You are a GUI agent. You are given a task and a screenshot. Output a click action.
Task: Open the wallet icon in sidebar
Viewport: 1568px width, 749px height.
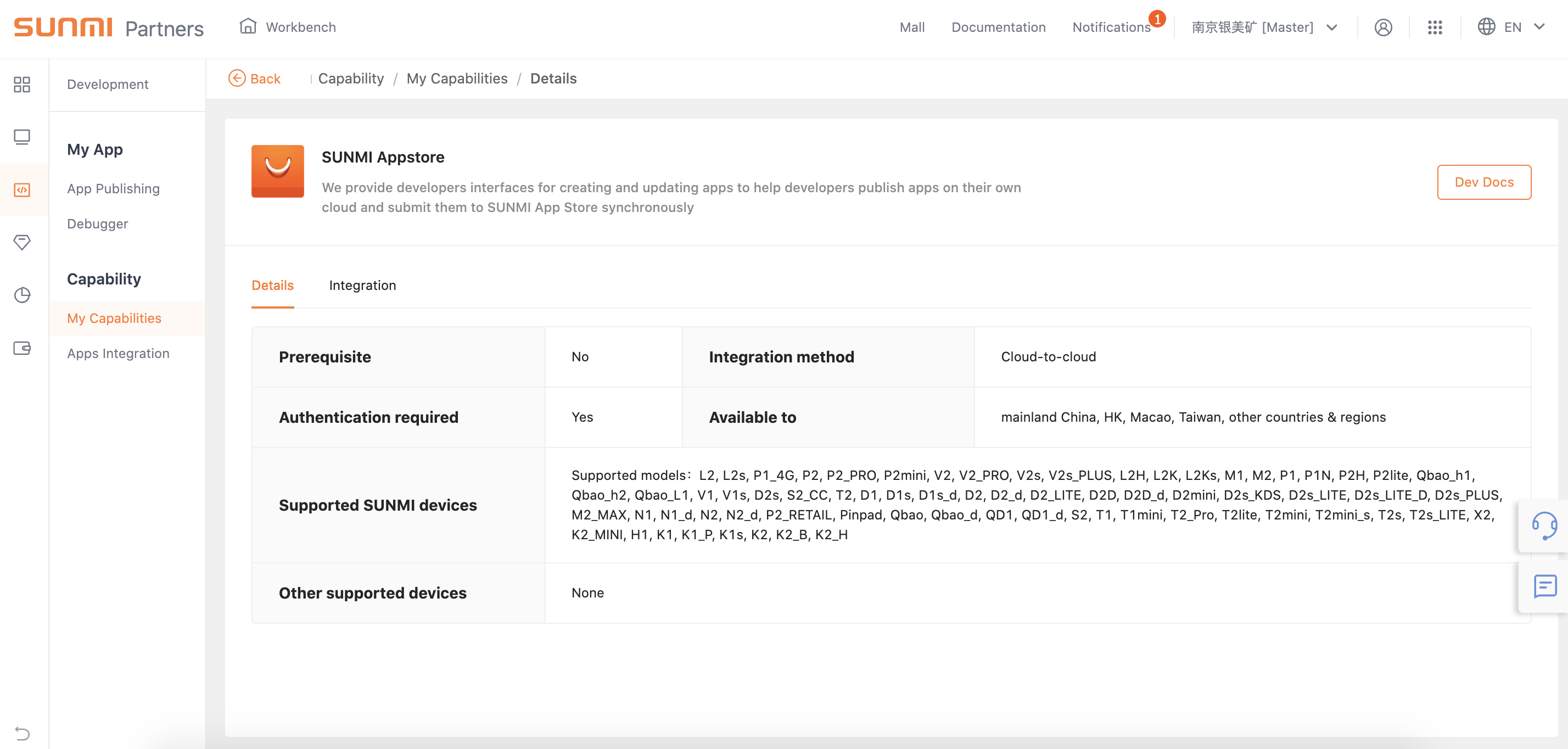(x=22, y=348)
